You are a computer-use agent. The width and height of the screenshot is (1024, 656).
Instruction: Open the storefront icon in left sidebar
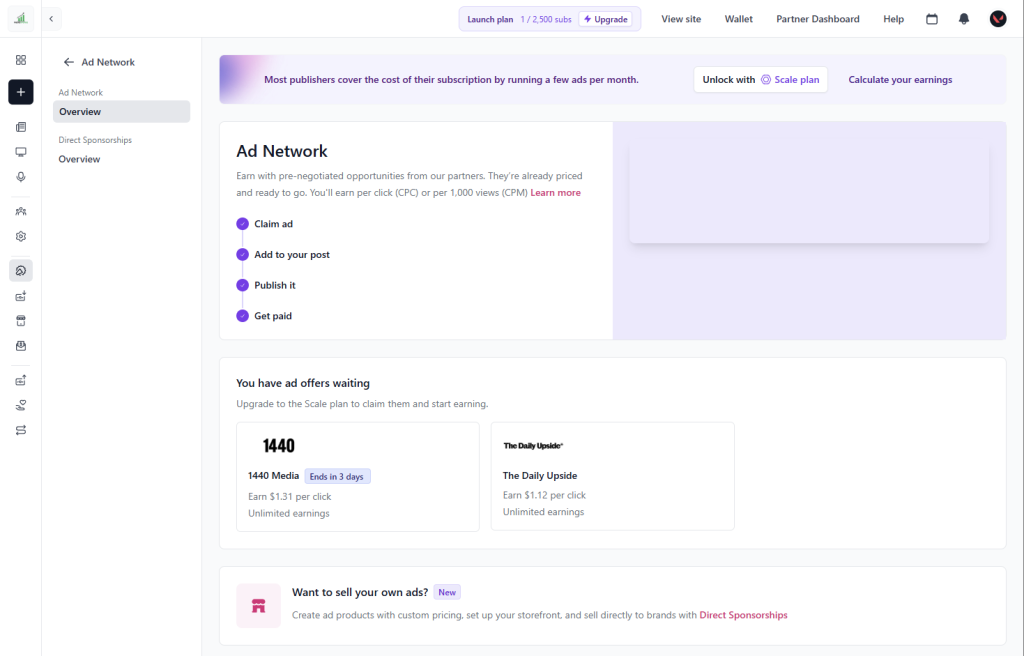(21, 321)
